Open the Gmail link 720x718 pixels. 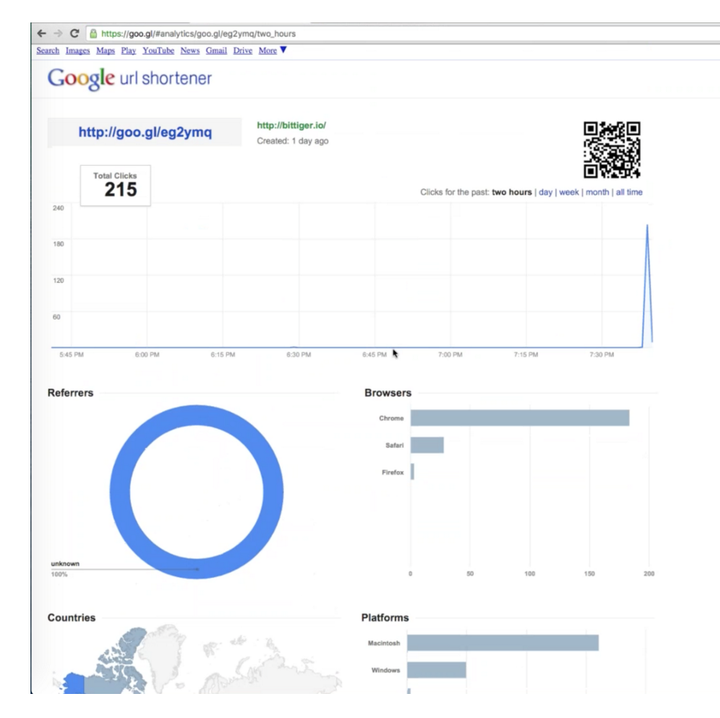(216, 50)
